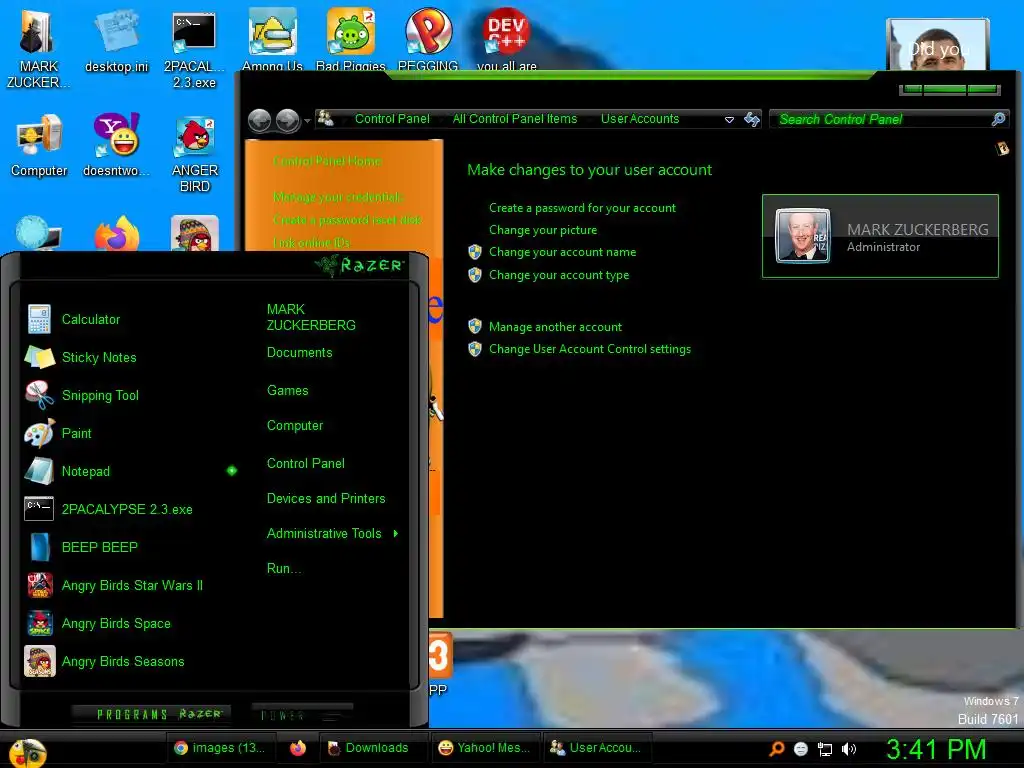Open Among Us desktop shortcut
The width and height of the screenshot is (1024, 768).
point(272,39)
